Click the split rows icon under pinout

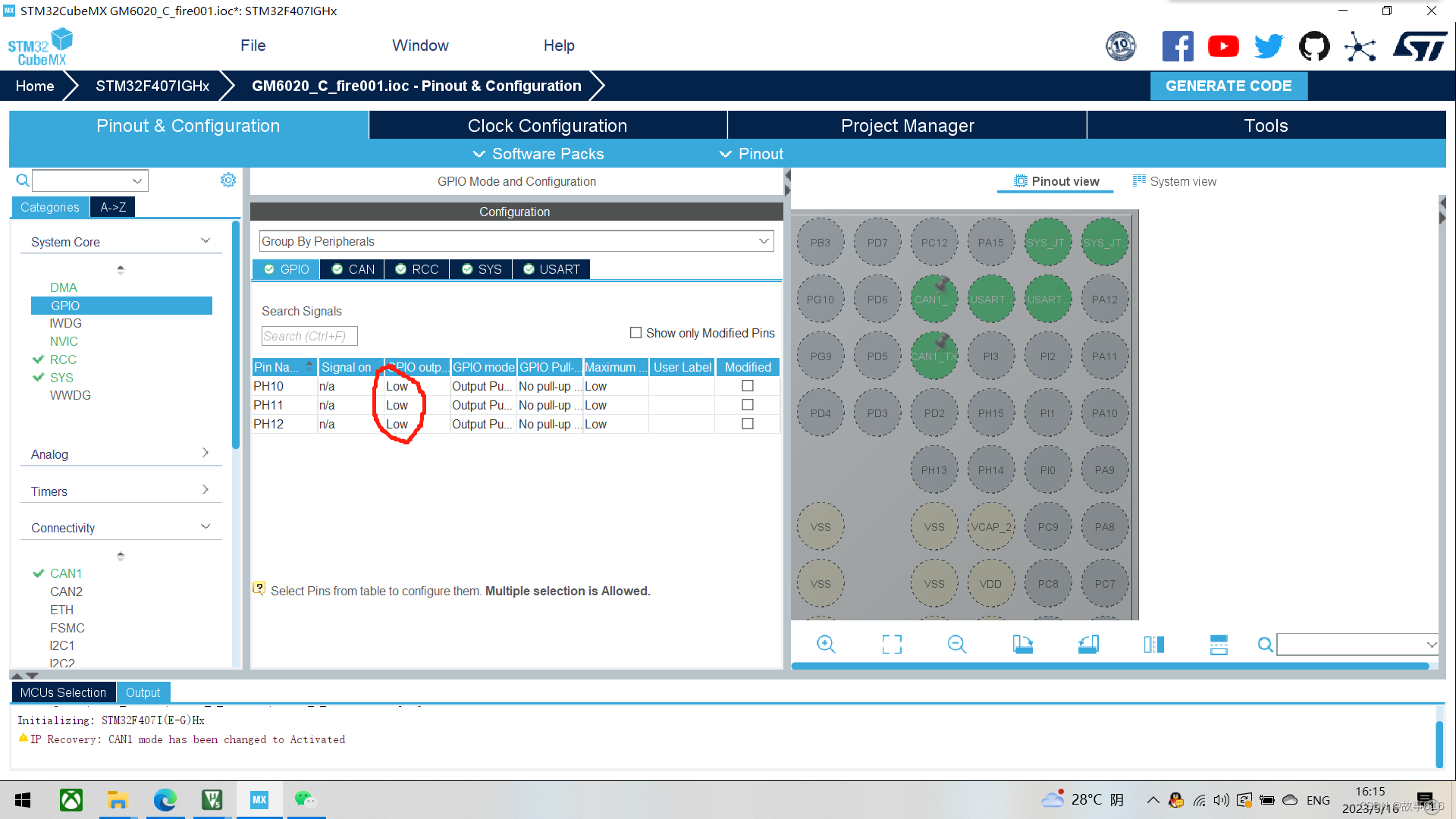coord(1219,645)
